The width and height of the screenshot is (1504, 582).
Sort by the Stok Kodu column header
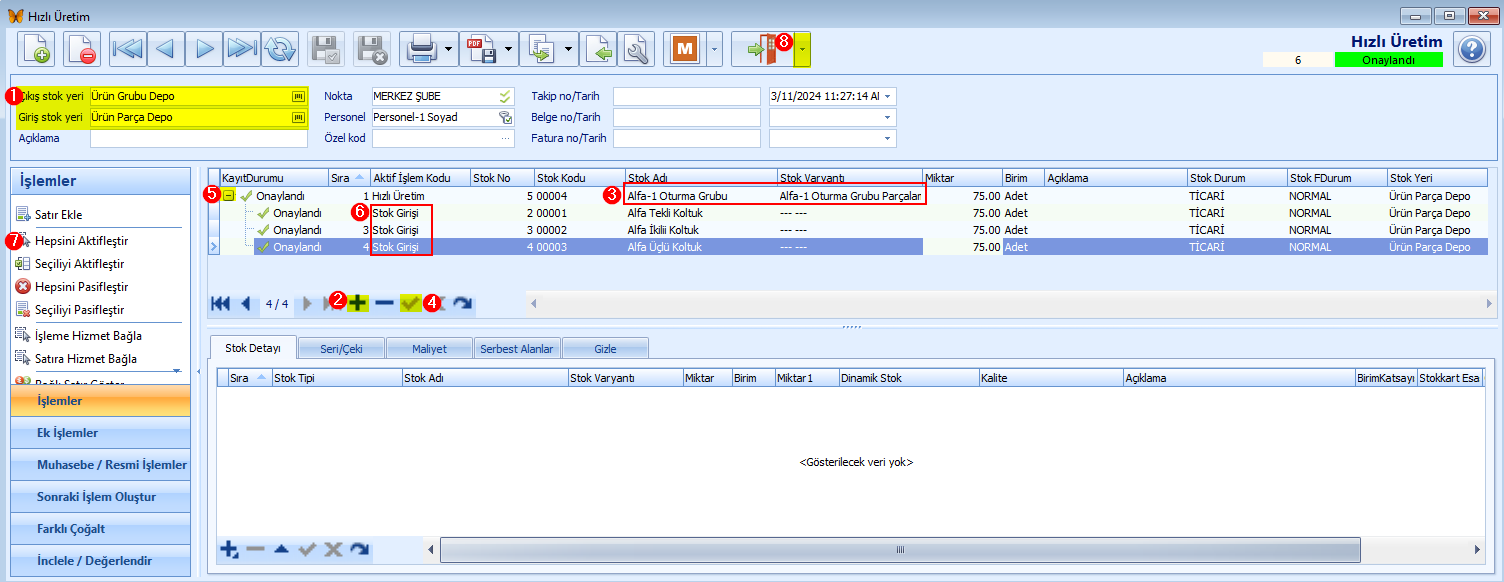click(580, 178)
